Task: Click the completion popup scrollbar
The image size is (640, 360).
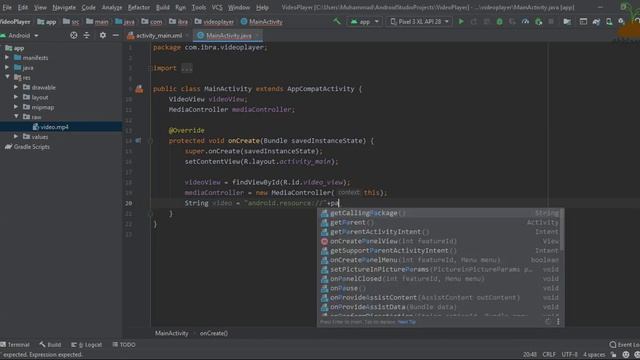Action: point(562,229)
